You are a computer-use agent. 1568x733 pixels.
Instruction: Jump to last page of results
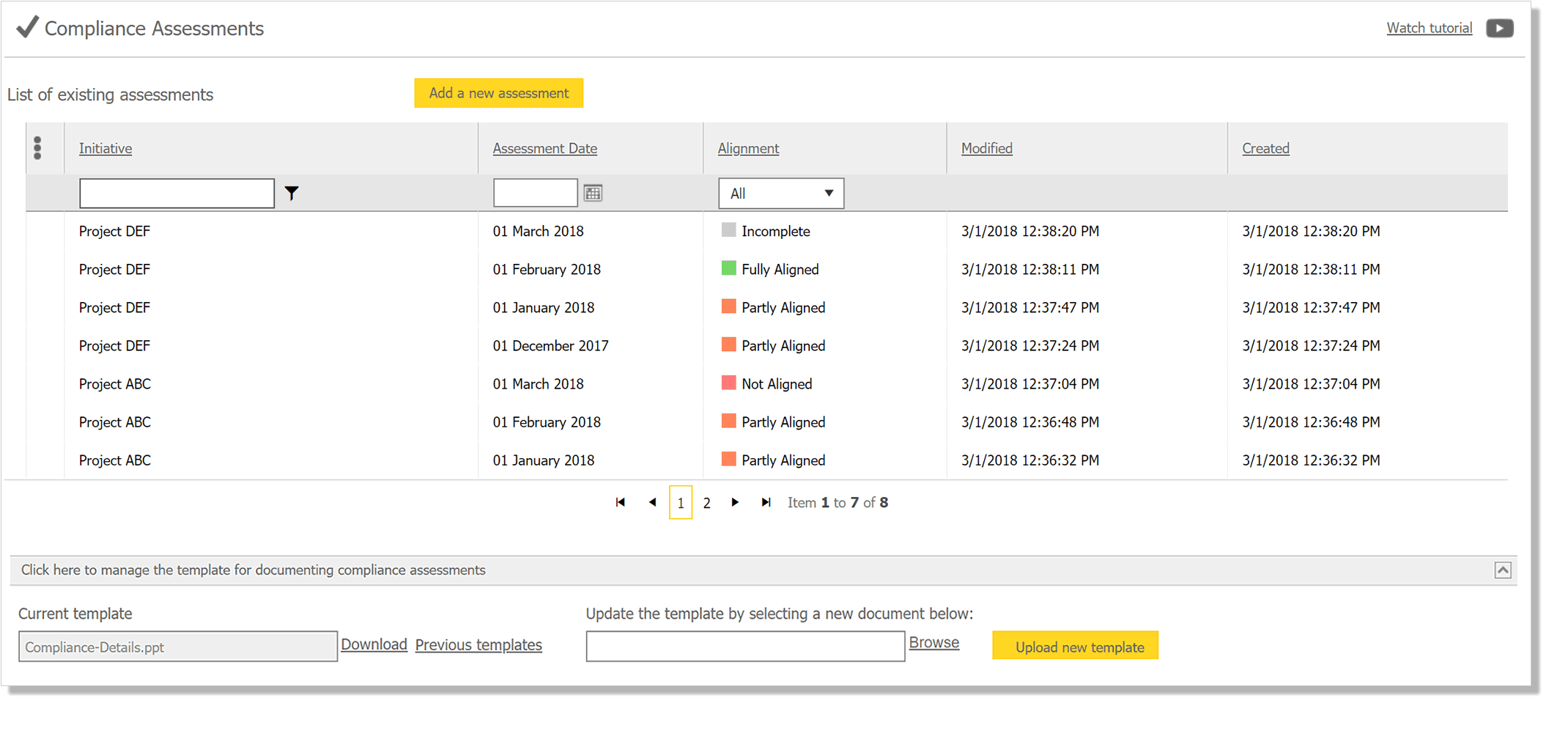[766, 502]
